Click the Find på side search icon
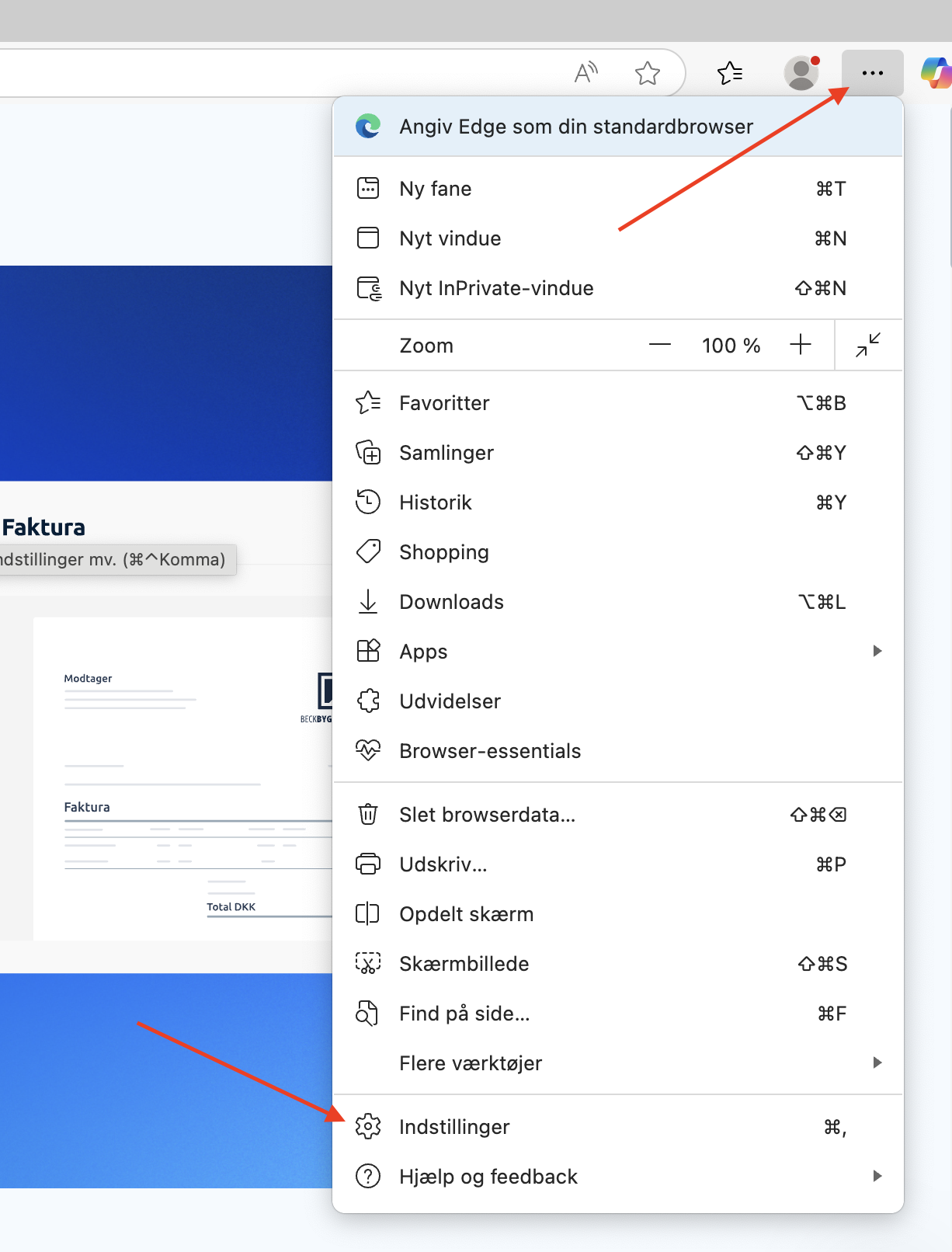 [367, 1013]
